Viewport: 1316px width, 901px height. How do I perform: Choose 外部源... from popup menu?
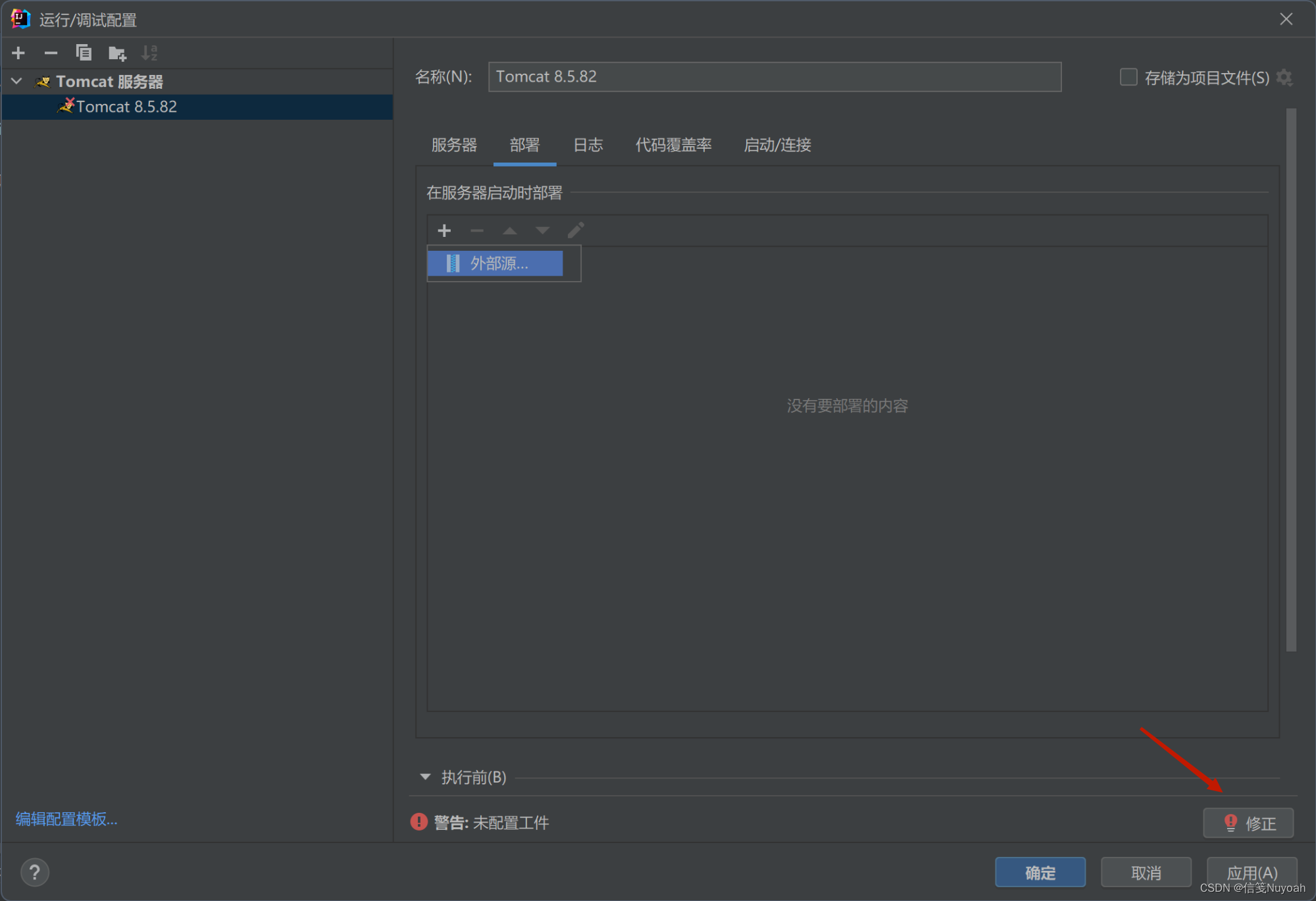[x=495, y=263]
